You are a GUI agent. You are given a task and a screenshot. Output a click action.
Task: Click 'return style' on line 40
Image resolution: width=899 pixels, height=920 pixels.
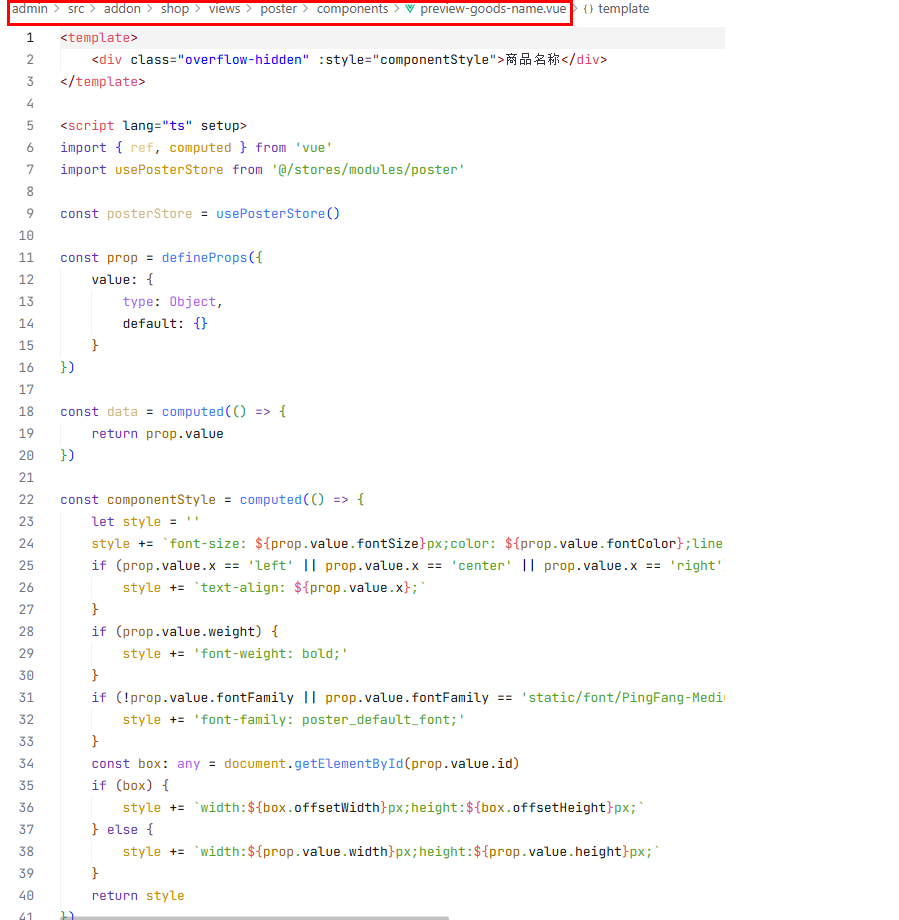(x=138, y=895)
